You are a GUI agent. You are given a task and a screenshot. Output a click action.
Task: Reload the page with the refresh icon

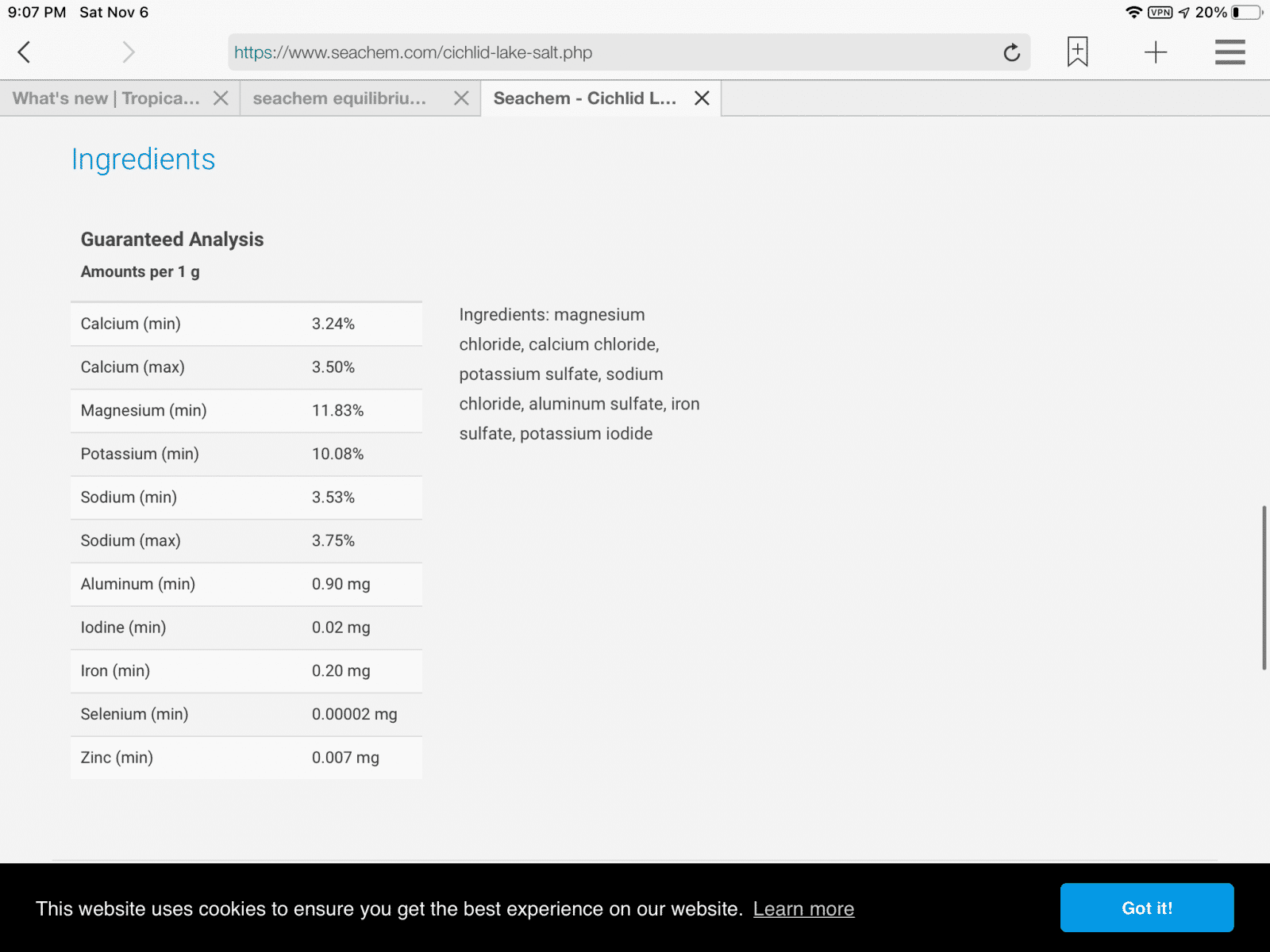click(1011, 52)
